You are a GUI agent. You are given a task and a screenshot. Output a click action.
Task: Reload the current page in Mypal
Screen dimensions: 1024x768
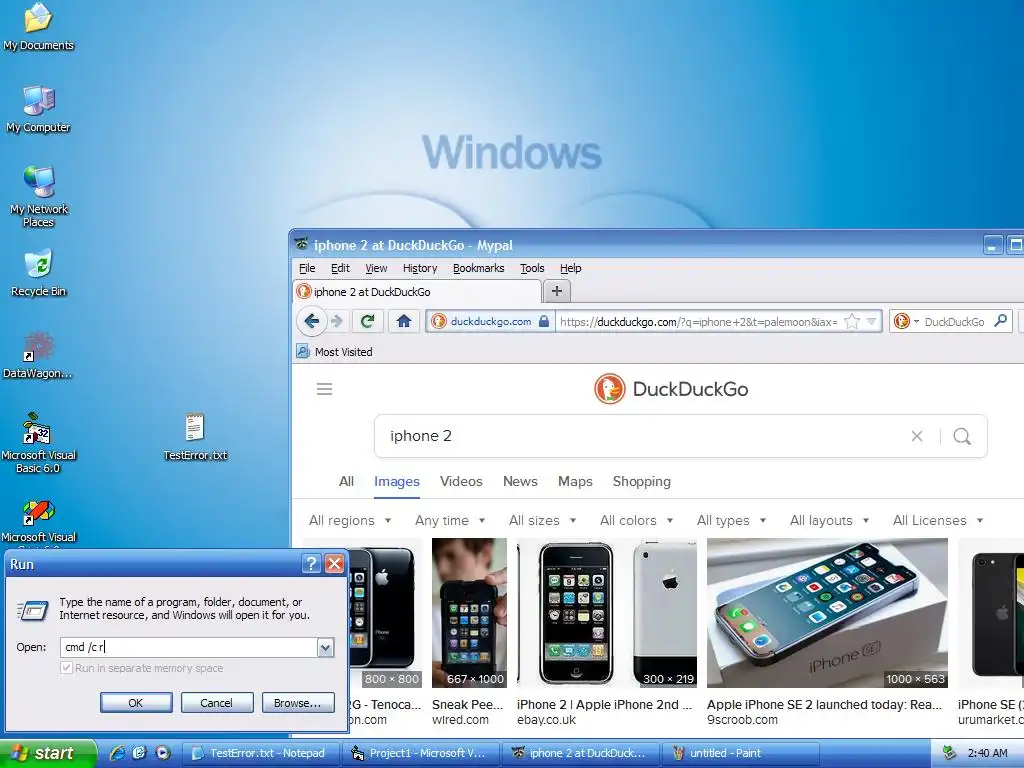coord(368,321)
